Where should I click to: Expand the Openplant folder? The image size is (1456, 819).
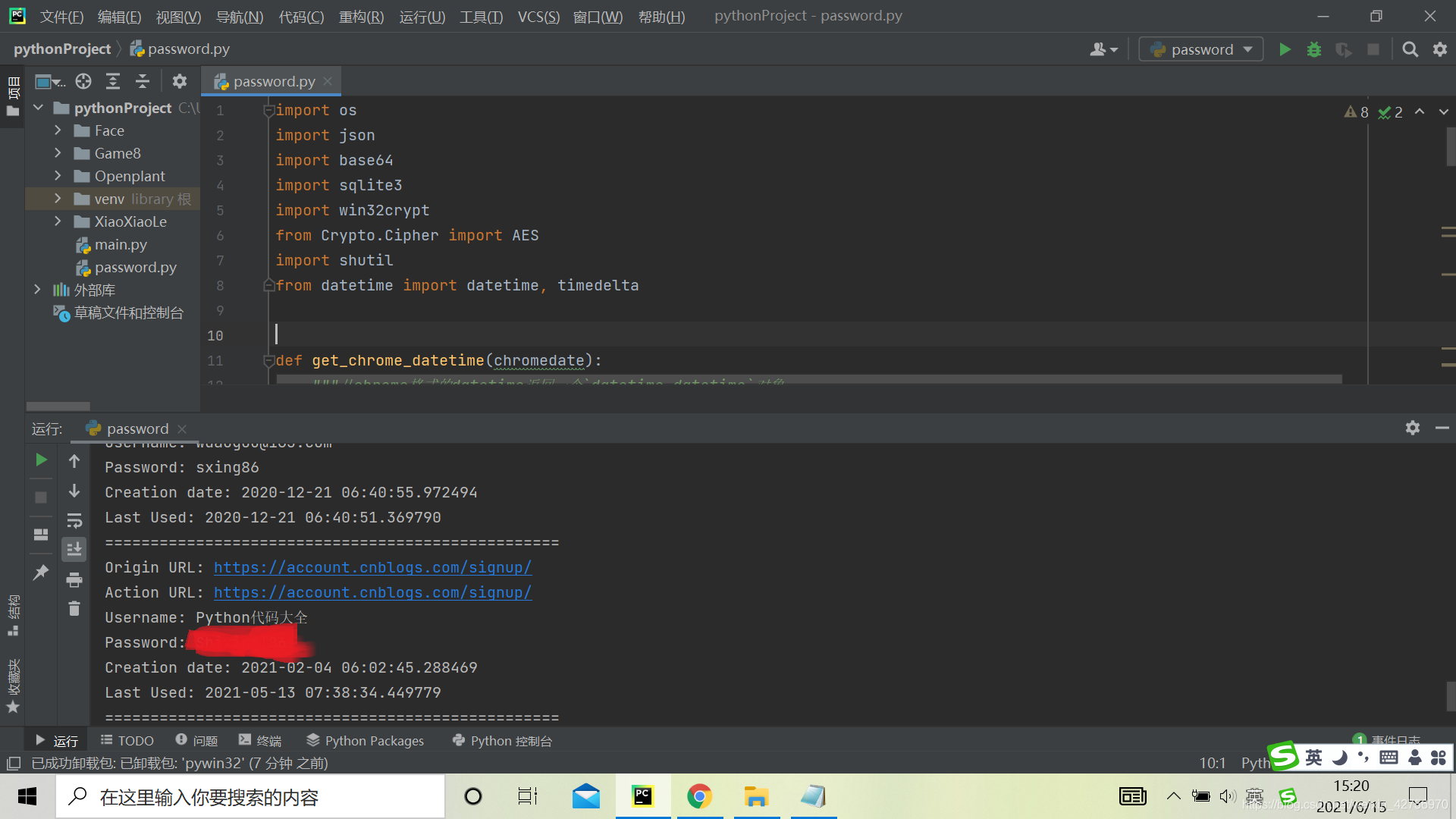(x=58, y=176)
